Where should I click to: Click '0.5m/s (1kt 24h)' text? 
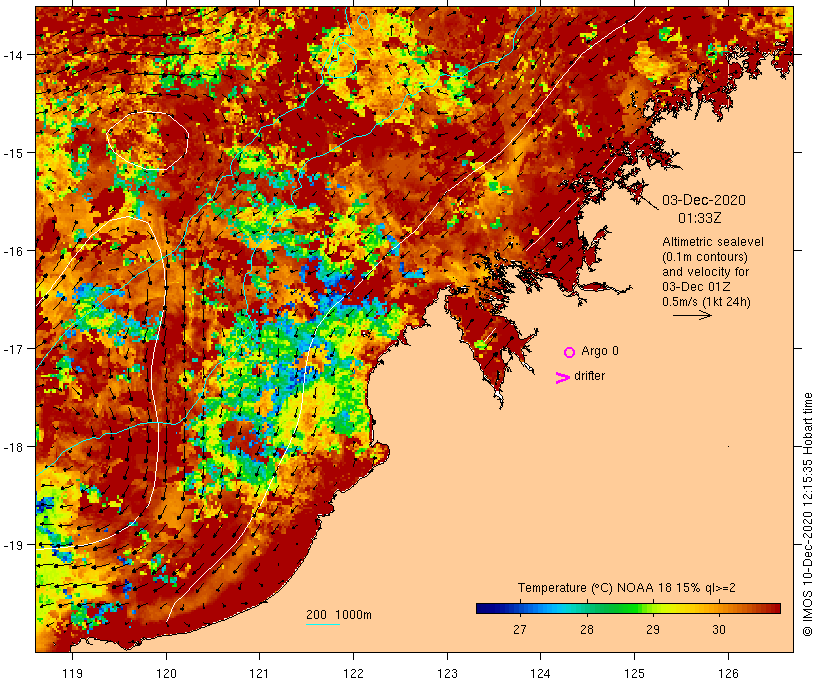pyautogui.click(x=706, y=302)
